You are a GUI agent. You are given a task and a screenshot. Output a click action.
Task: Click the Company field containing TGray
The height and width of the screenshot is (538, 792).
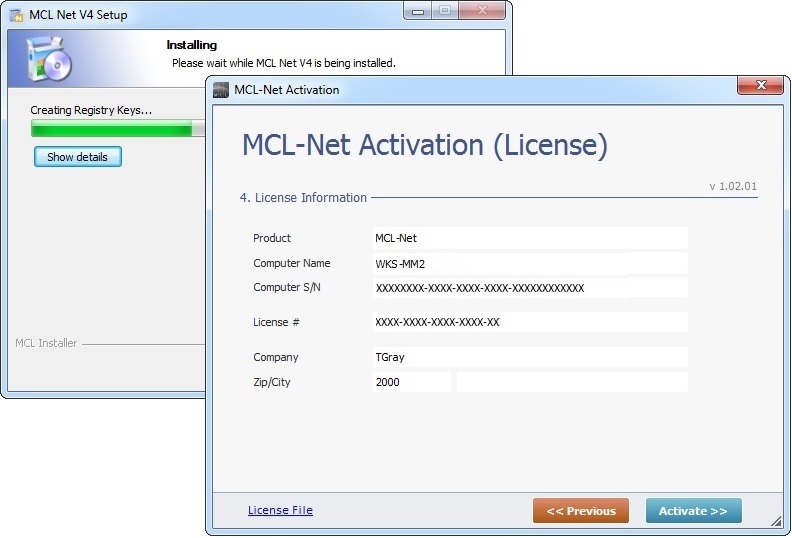coord(530,357)
